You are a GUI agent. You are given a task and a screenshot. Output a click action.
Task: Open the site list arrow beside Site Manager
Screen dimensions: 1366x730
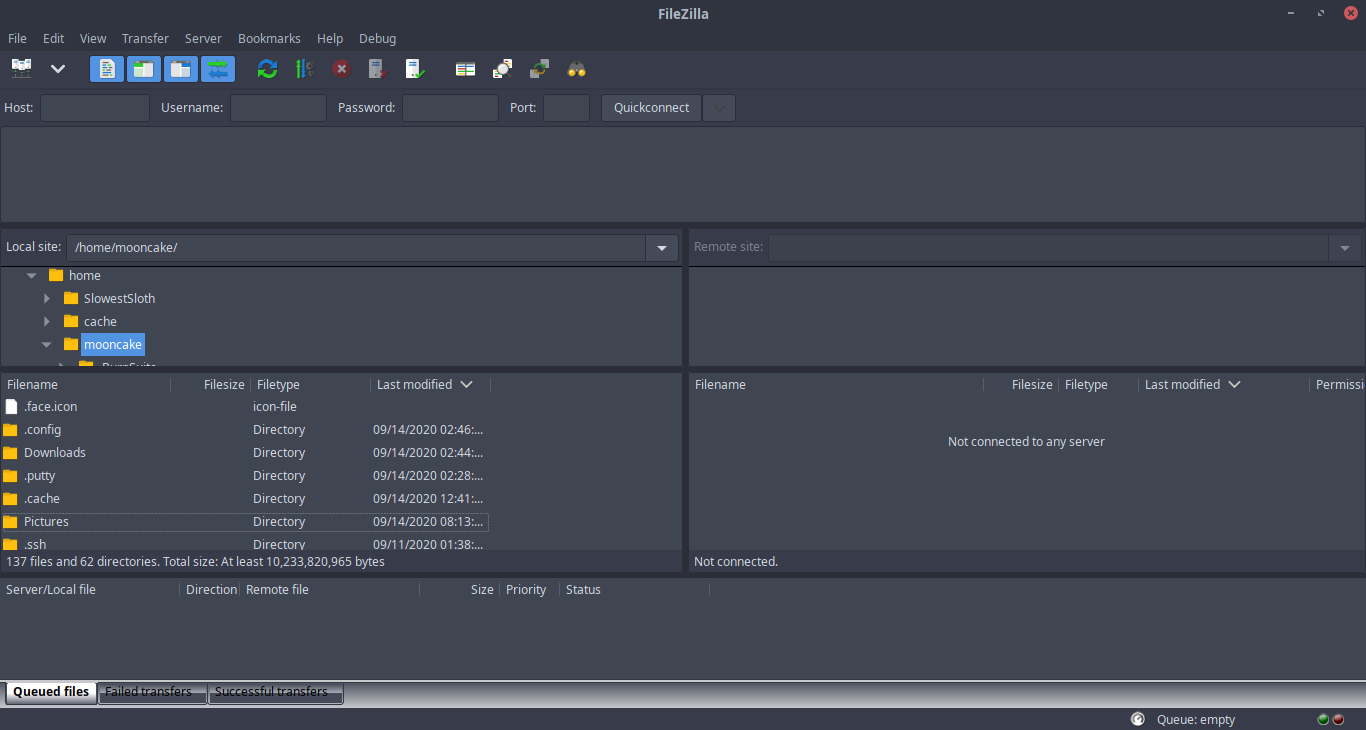[58, 69]
